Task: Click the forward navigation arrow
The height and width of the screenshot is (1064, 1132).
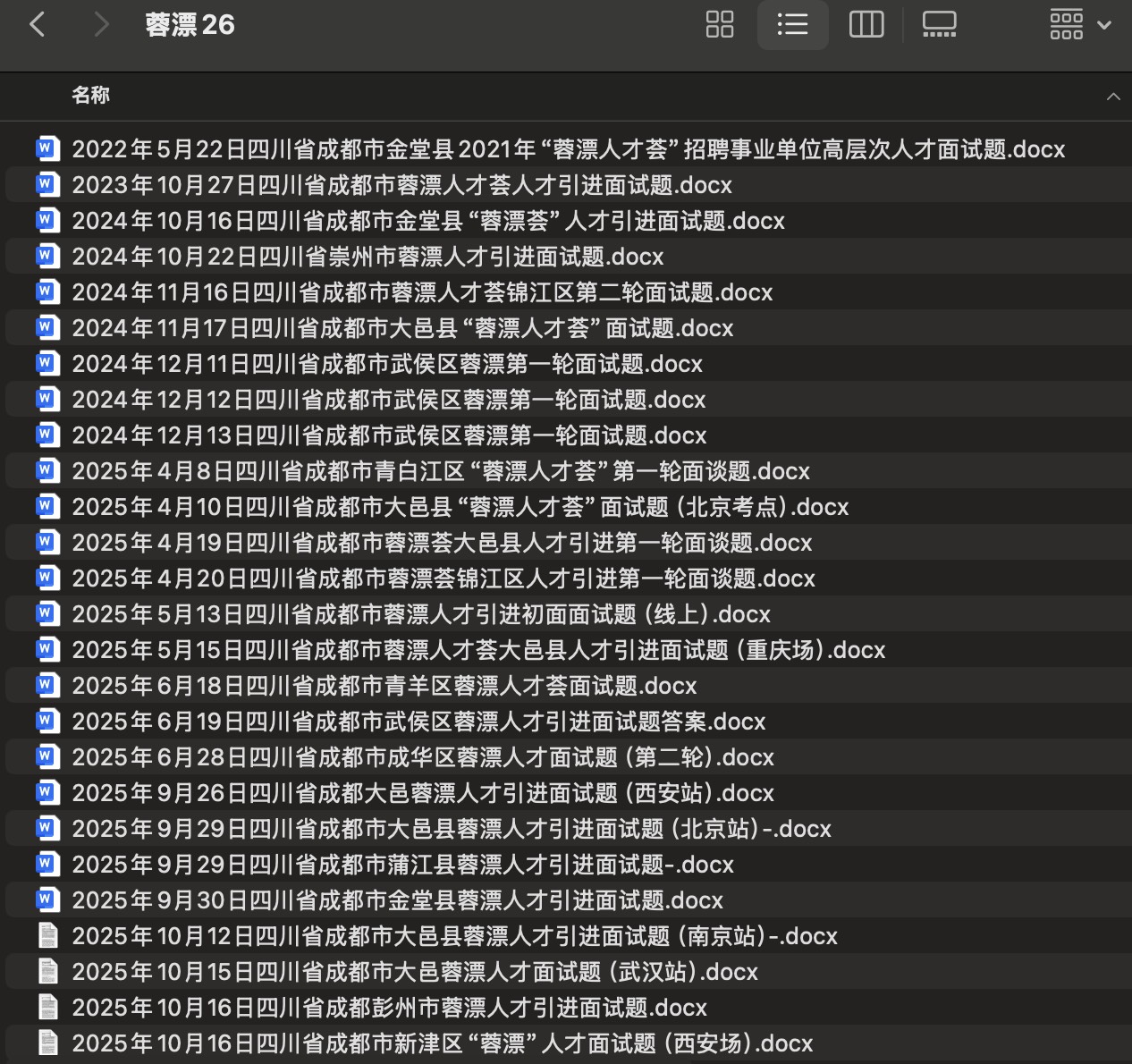Action: click(101, 25)
